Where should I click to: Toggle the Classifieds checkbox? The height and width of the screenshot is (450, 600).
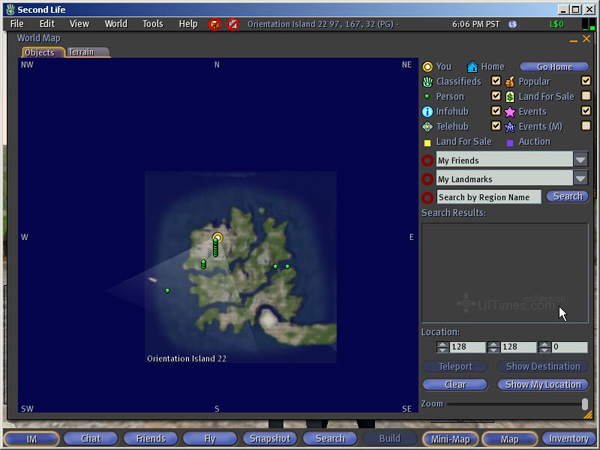[x=496, y=81]
